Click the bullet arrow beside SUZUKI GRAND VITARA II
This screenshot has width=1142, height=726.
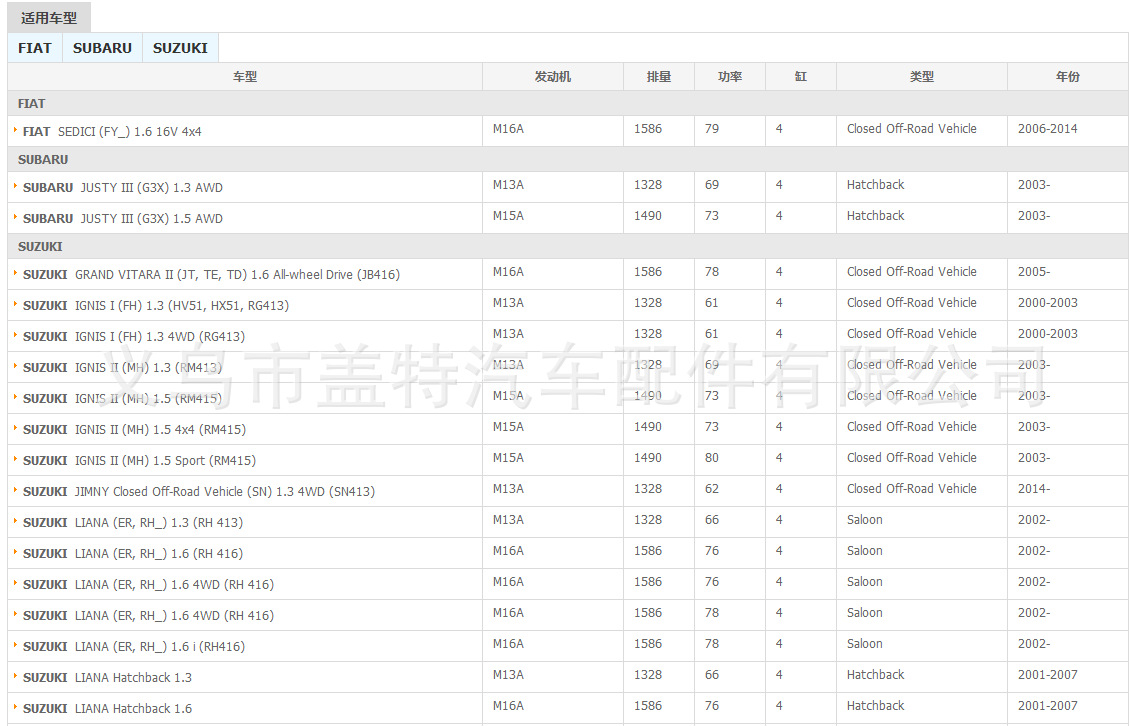[x=15, y=273]
